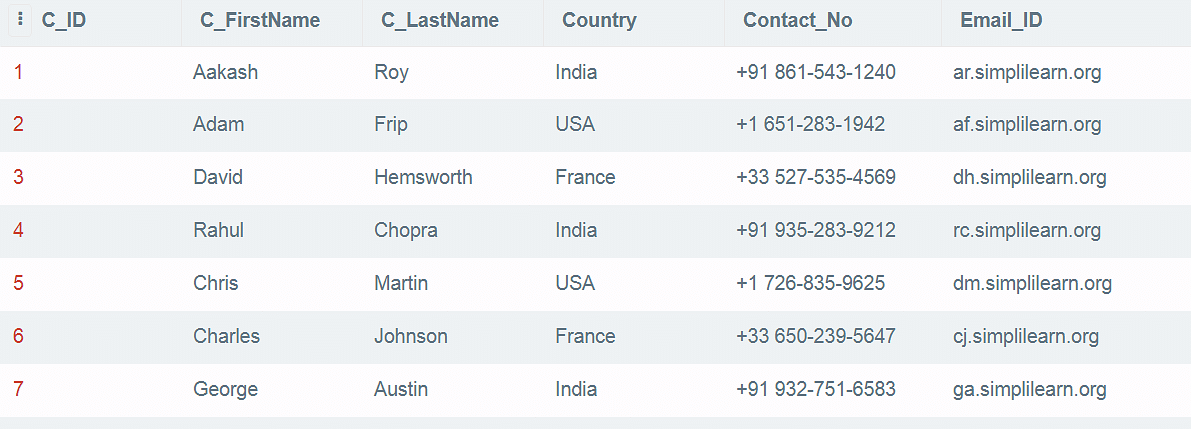Image resolution: width=1191 pixels, height=429 pixels.
Task: Click the Austin last name cell
Action: pyautogui.click(x=401, y=389)
